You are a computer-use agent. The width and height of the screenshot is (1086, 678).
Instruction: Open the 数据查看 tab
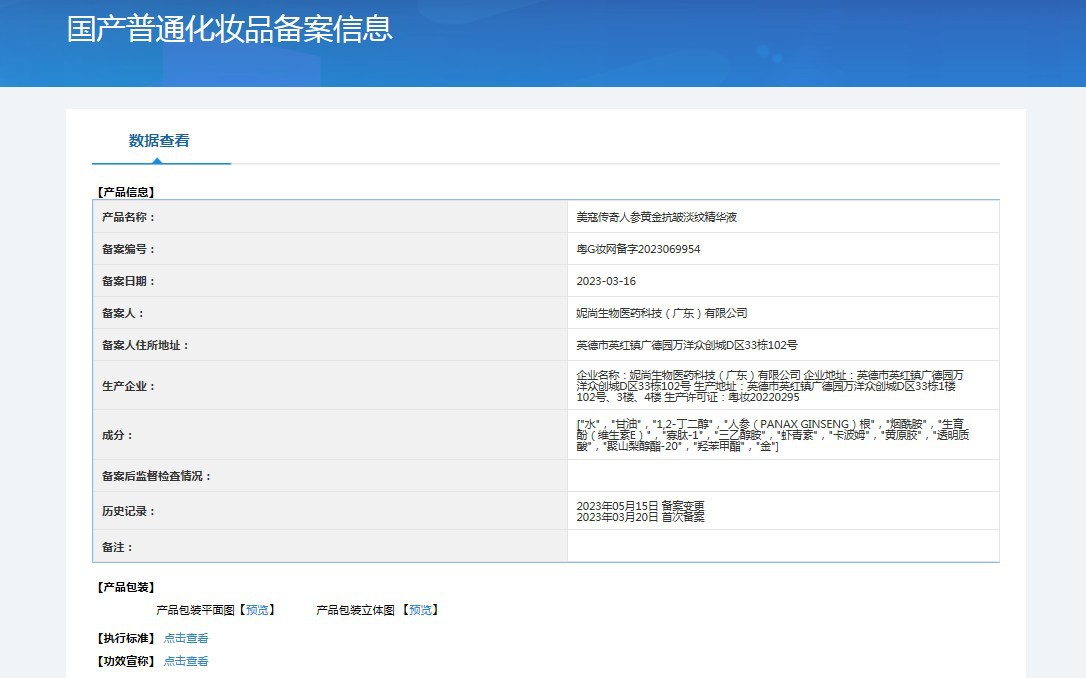pyautogui.click(x=159, y=141)
